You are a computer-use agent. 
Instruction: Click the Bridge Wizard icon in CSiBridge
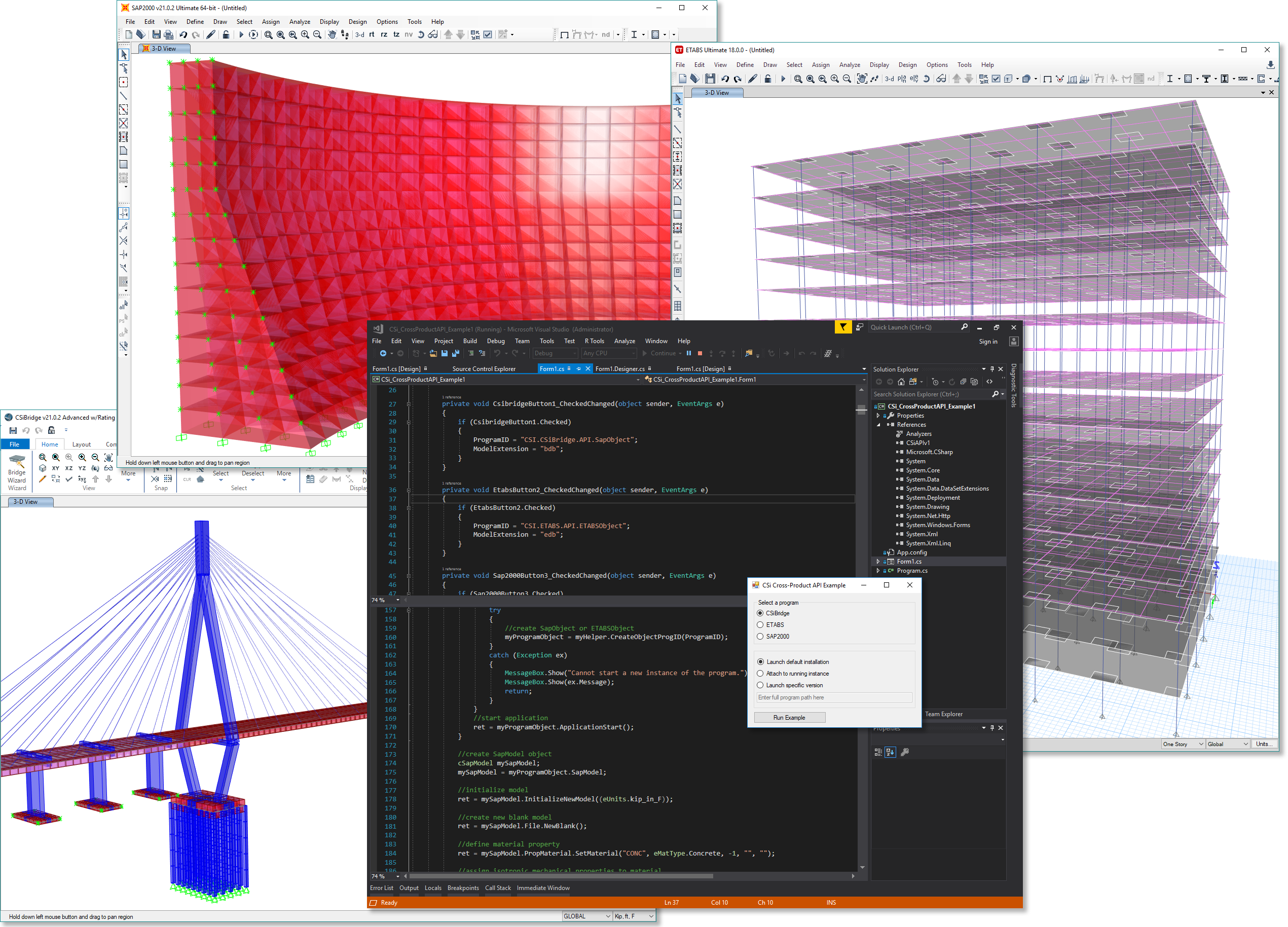coord(16,461)
